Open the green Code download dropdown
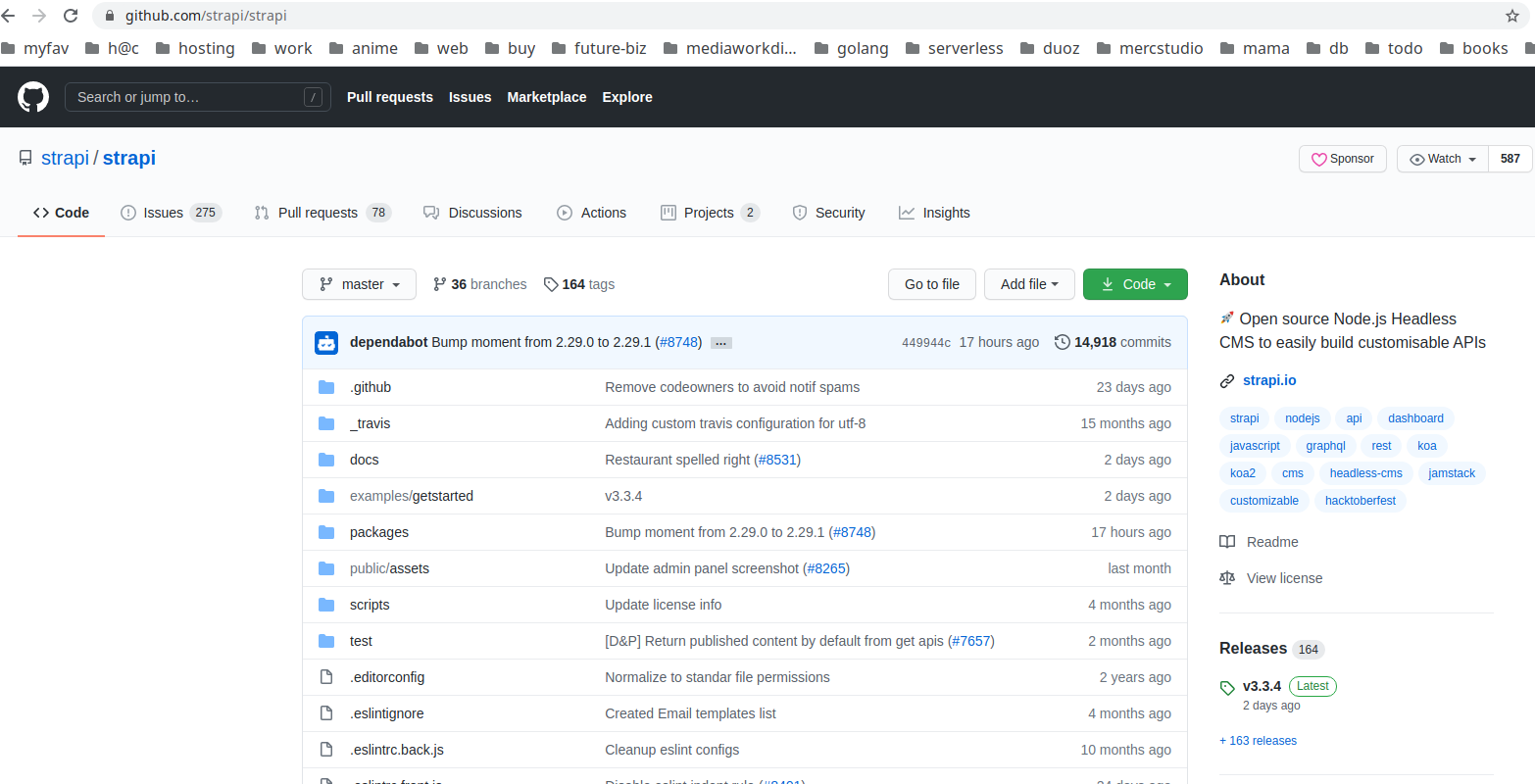1535x784 pixels. [x=1134, y=284]
